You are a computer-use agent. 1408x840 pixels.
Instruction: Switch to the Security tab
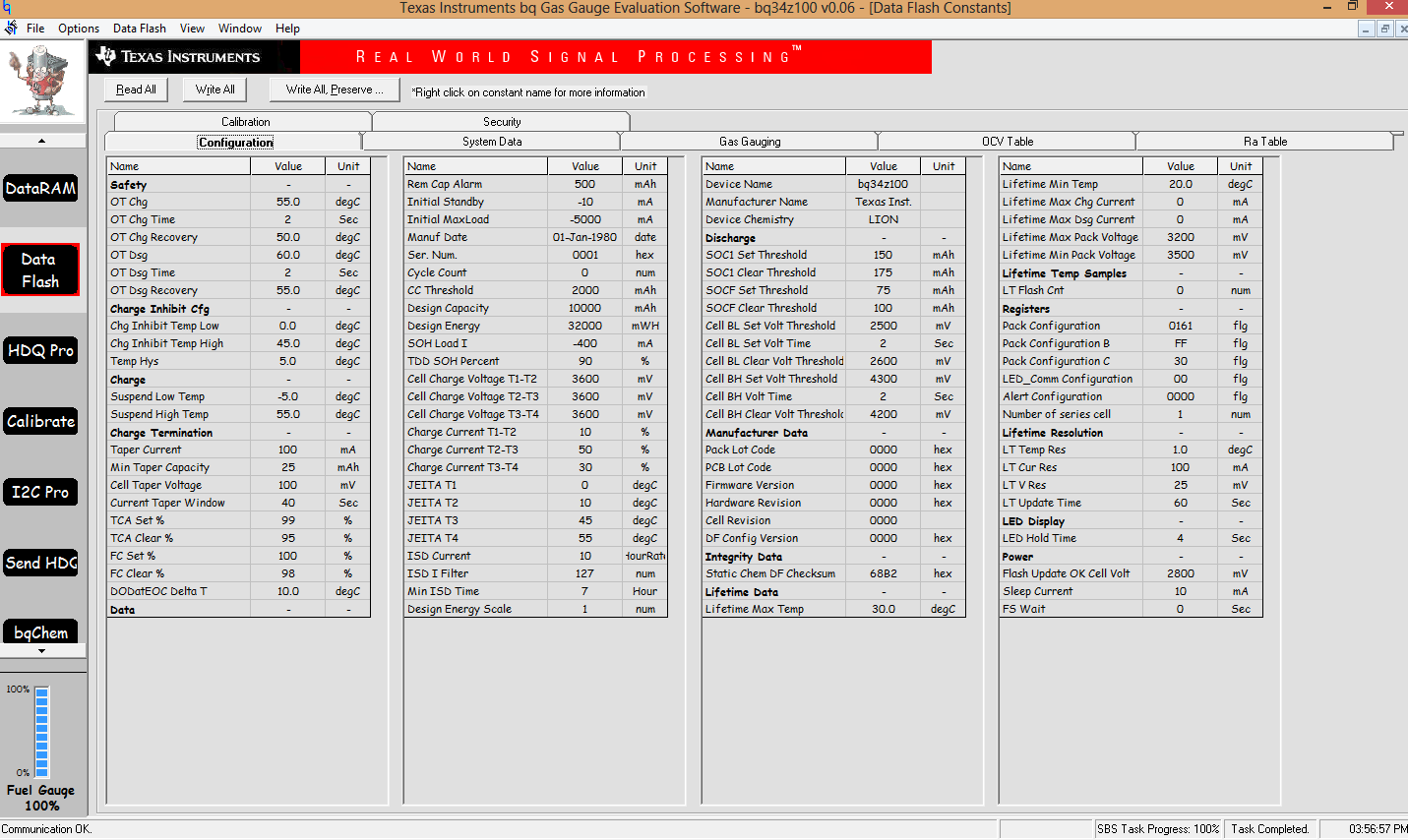pyautogui.click(x=502, y=122)
